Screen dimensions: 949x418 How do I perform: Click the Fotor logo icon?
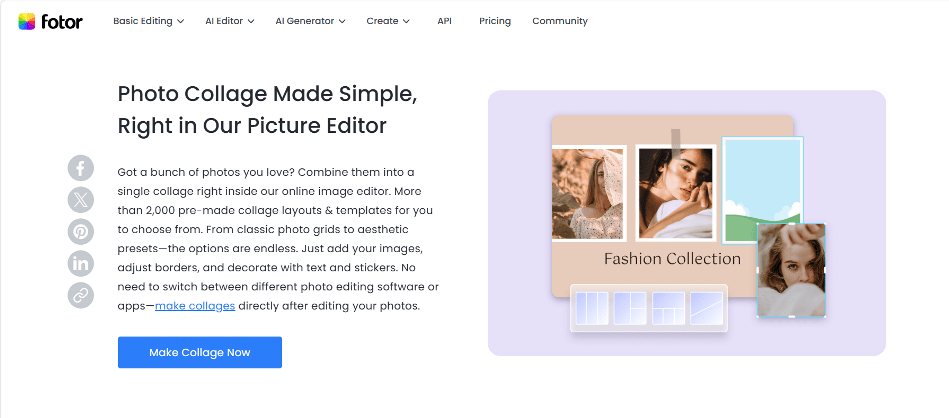click(27, 21)
